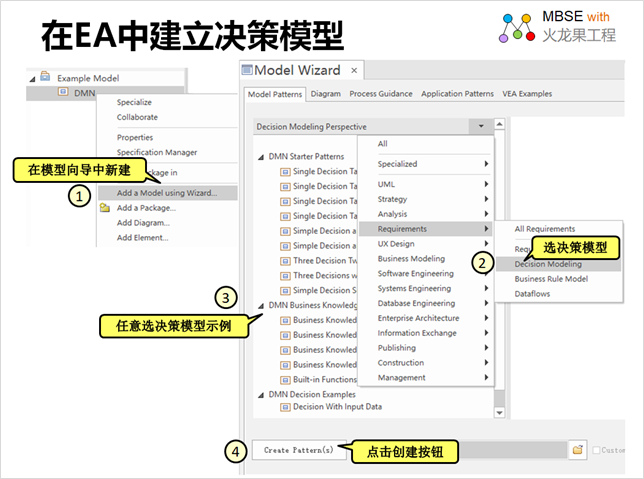Expand the Strategy submenu arrow
This screenshot has width=644, height=479.
tap(486, 199)
